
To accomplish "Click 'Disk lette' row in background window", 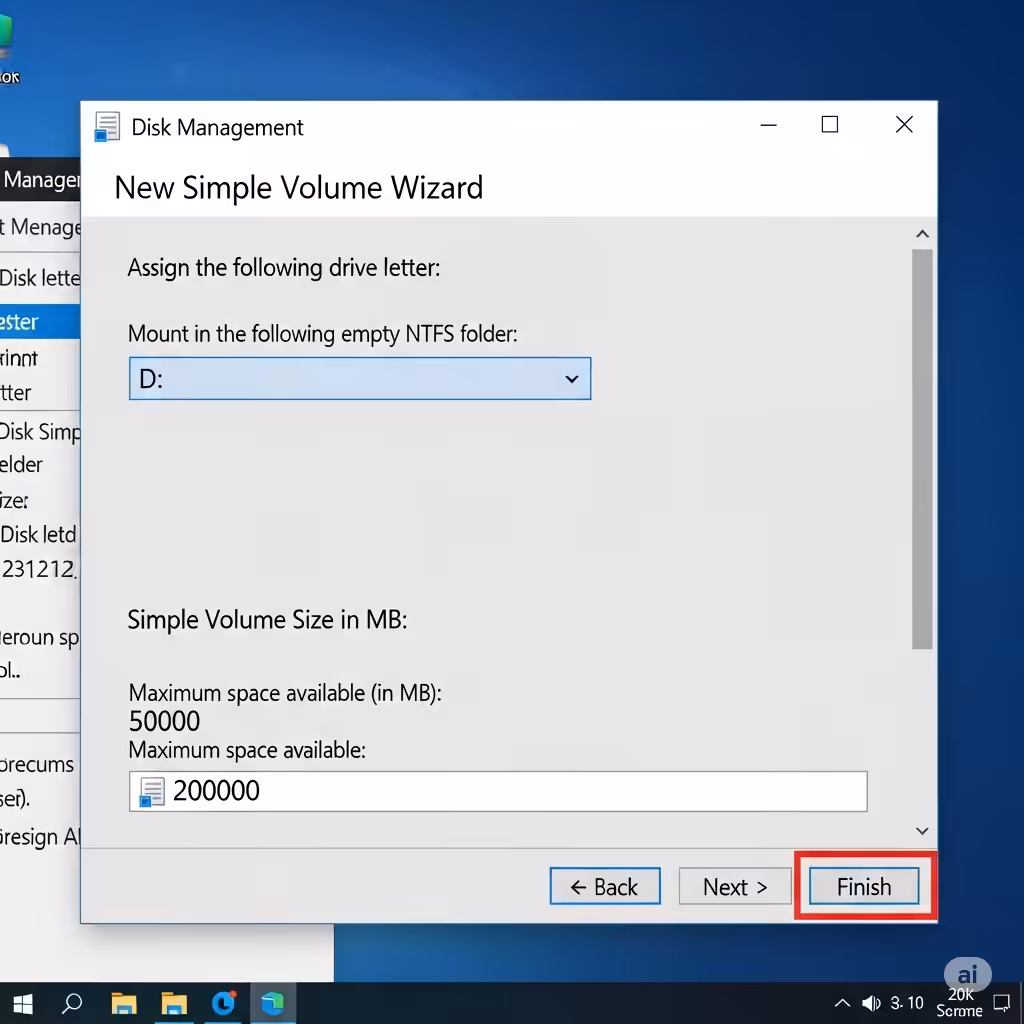I will click(x=40, y=278).
